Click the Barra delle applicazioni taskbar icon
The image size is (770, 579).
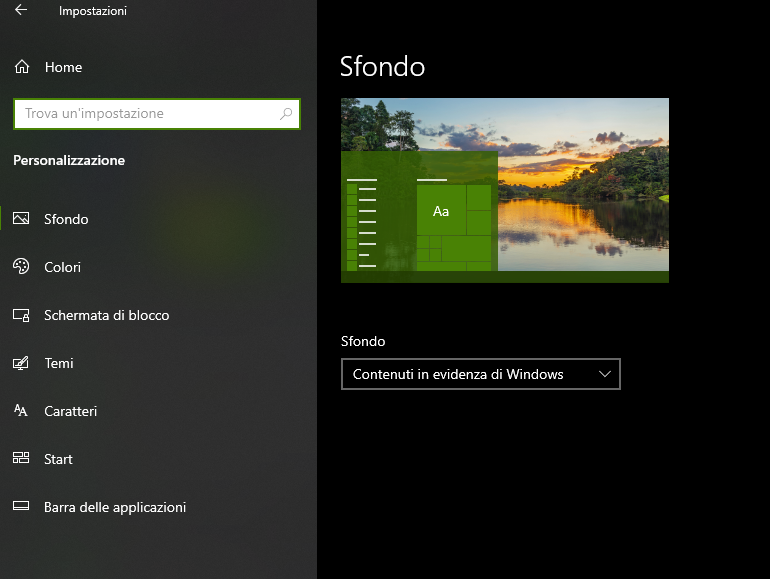tap(21, 506)
